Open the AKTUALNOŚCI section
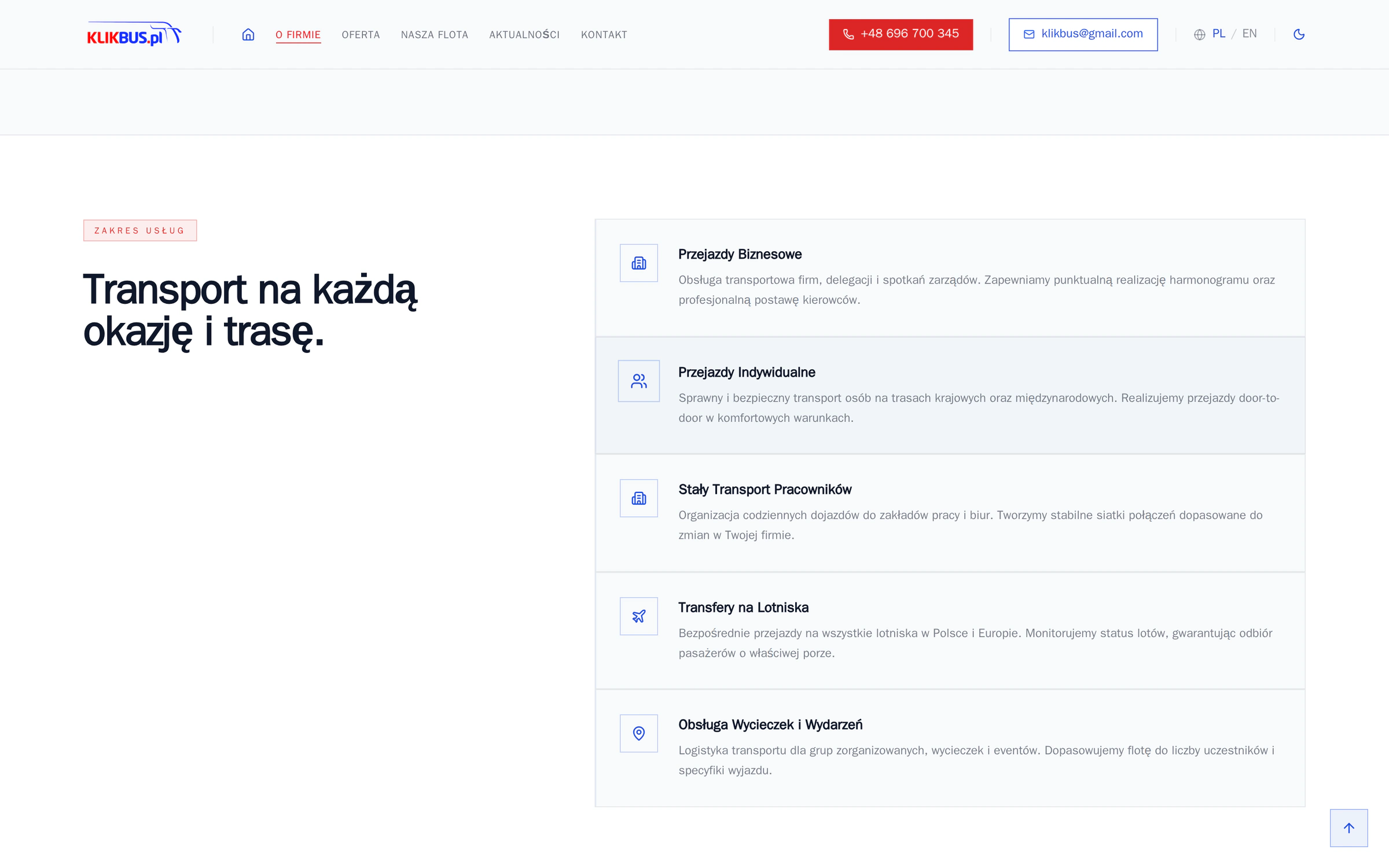1389x868 pixels. (524, 35)
